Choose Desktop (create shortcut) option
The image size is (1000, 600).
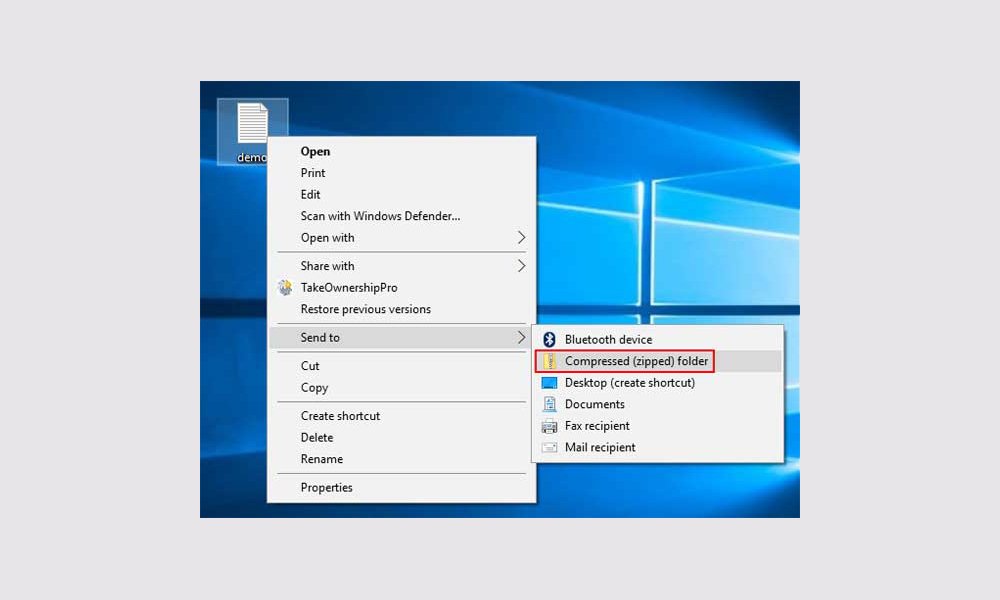[658, 383]
